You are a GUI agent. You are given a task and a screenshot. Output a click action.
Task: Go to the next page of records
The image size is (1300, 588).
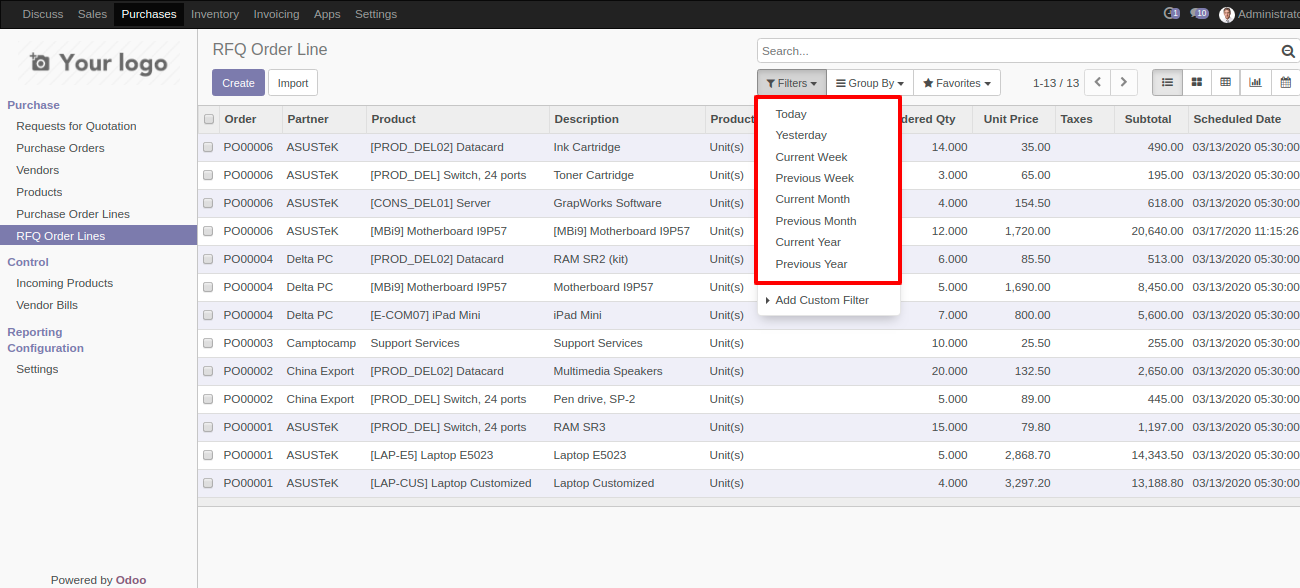(1125, 83)
